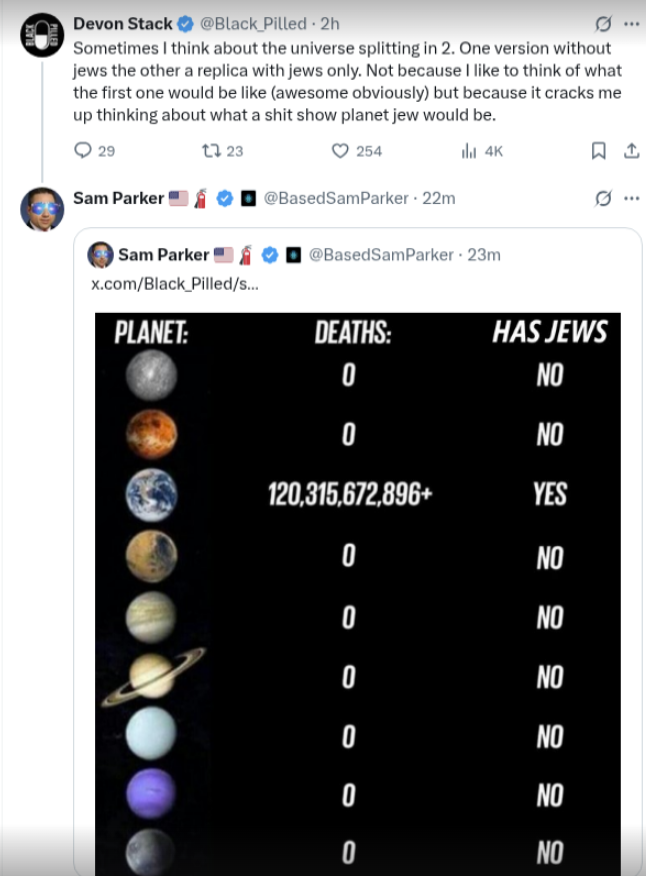Open the Devon Stack display name
Screen dimensions: 646x876
(123, 24)
